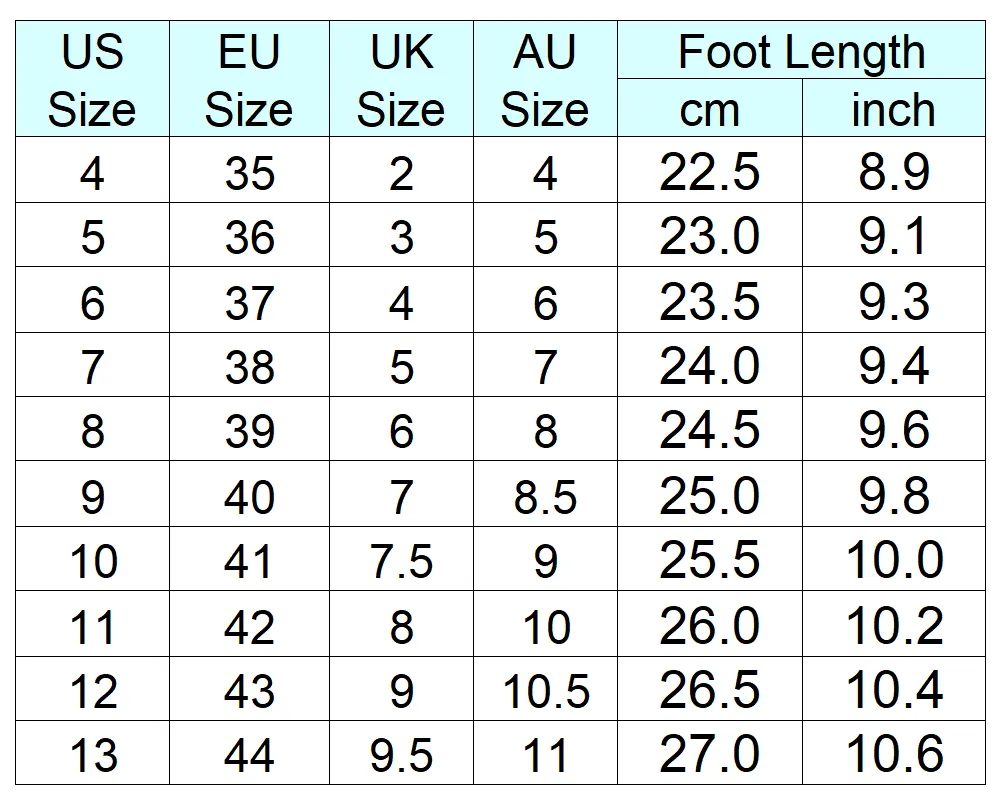1002x798 pixels.
Task: Click the 22.5 cm foot length cell
Action: [x=710, y=171]
